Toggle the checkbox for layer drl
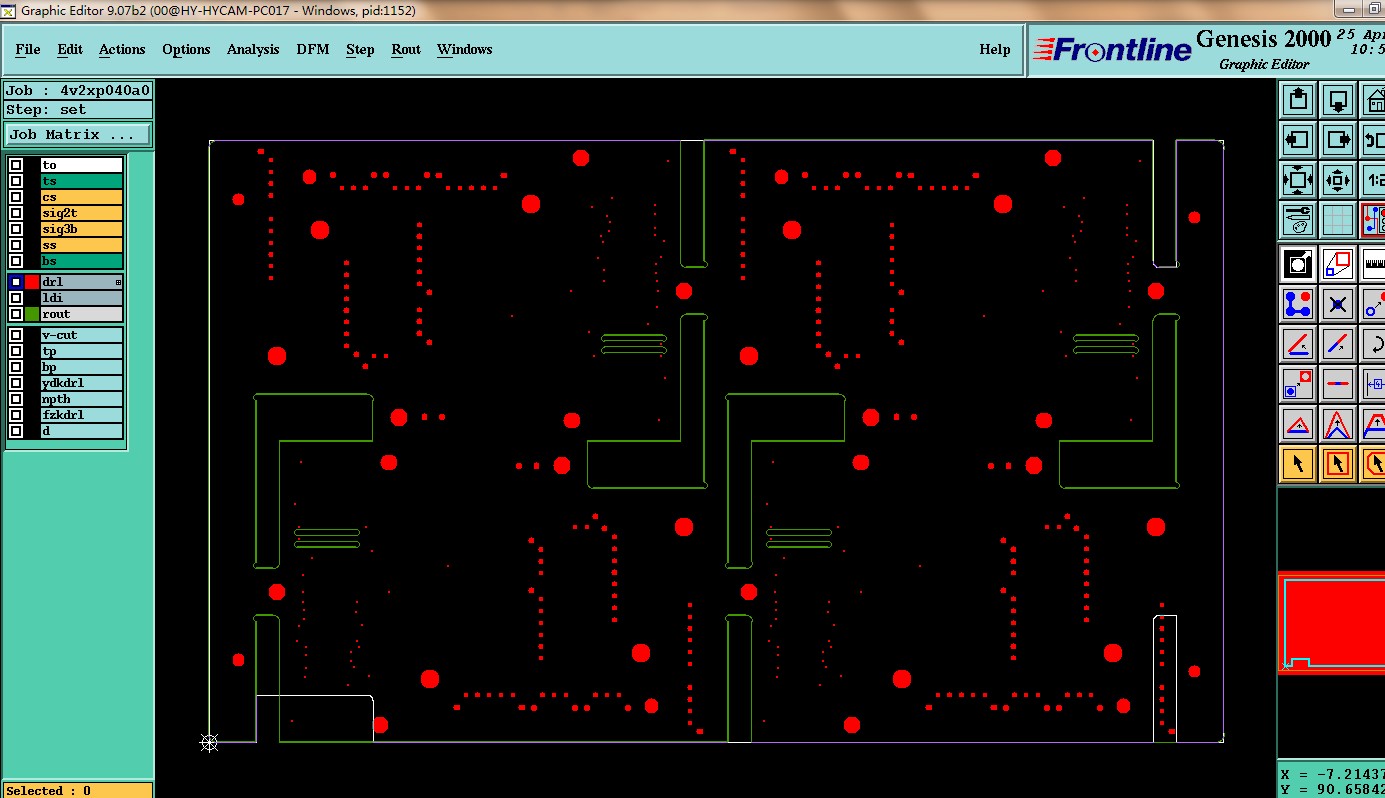The width and height of the screenshot is (1385, 798). [x=16, y=282]
